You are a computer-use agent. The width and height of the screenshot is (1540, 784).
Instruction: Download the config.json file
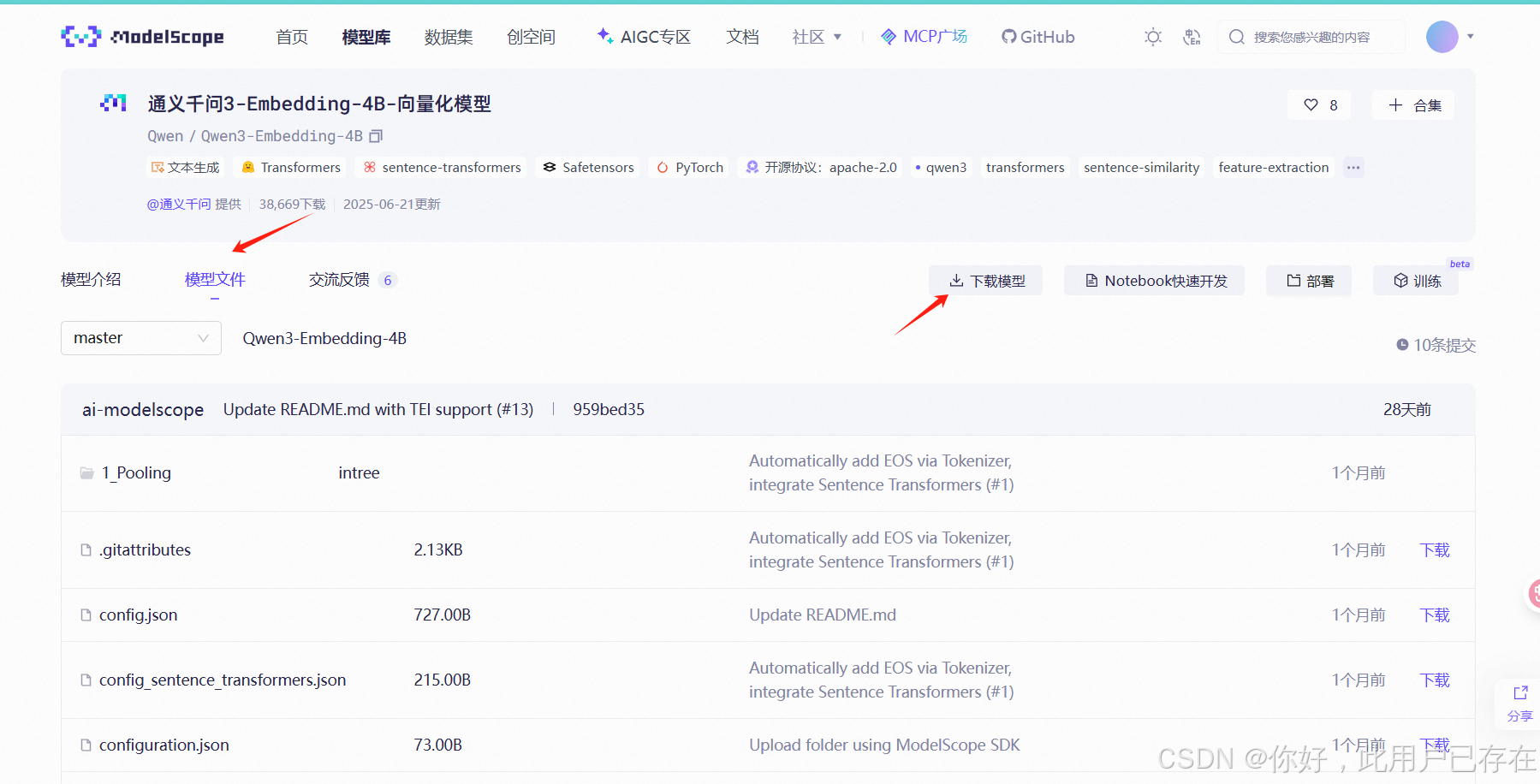pyautogui.click(x=1435, y=615)
